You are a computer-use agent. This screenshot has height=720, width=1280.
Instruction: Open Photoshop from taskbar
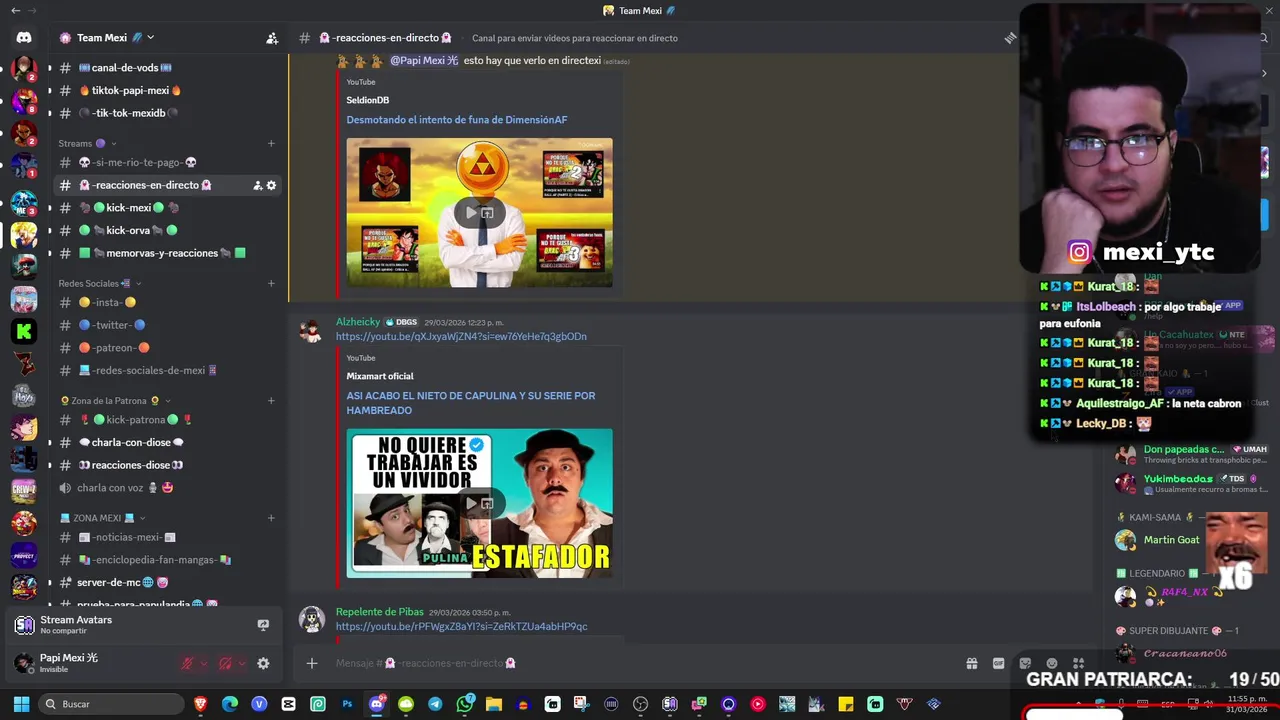coord(347,704)
